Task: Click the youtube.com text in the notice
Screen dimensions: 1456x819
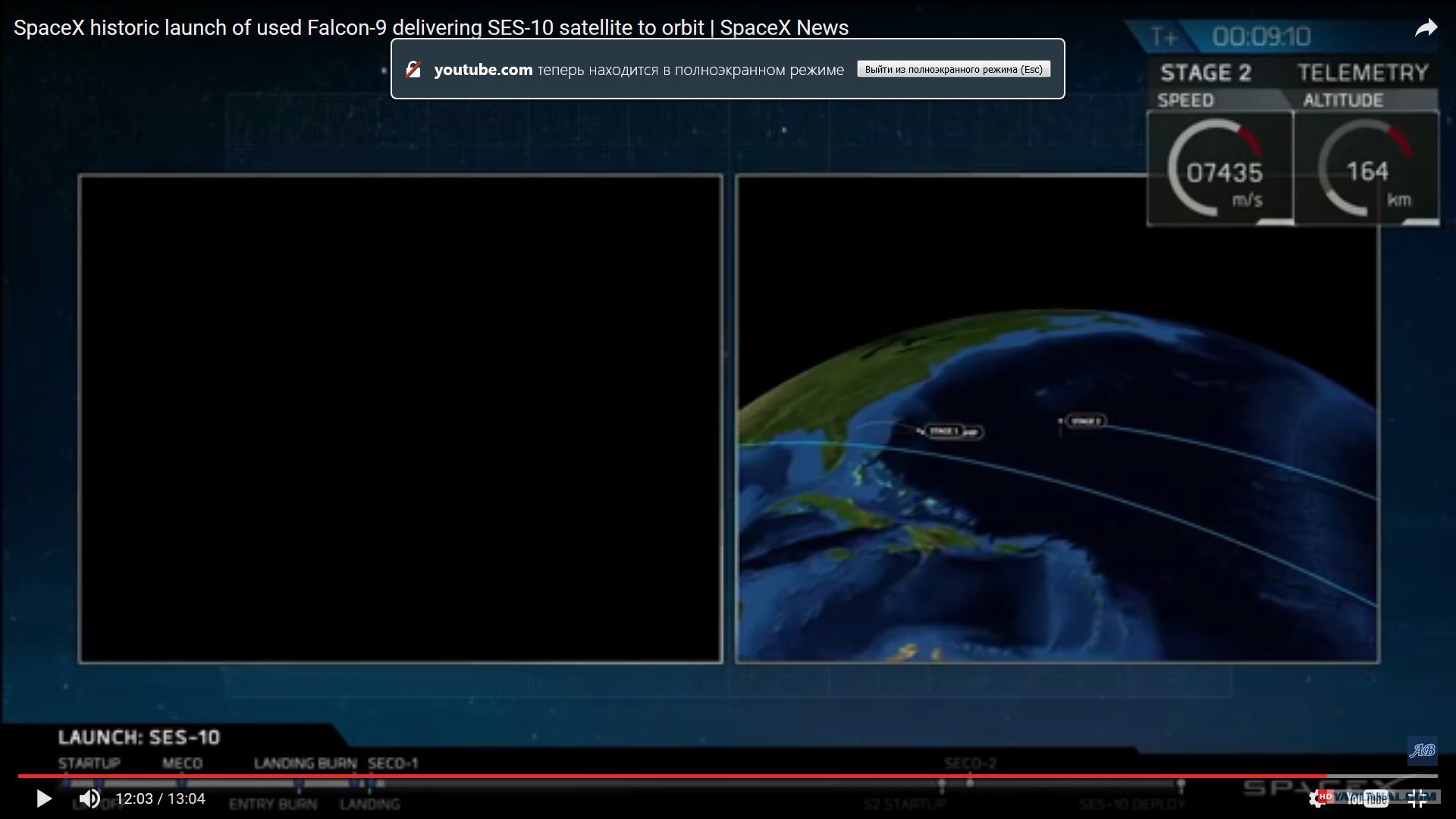Action: (483, 70)
